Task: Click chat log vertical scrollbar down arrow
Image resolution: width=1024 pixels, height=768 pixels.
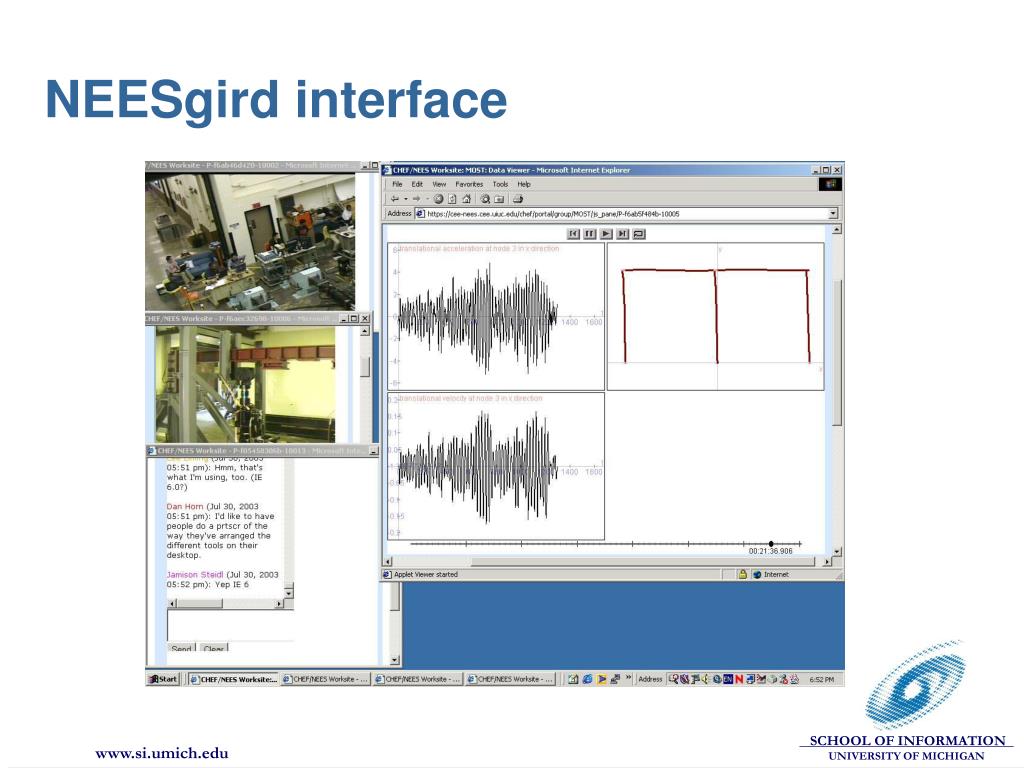Action: (x=289, y=592)
